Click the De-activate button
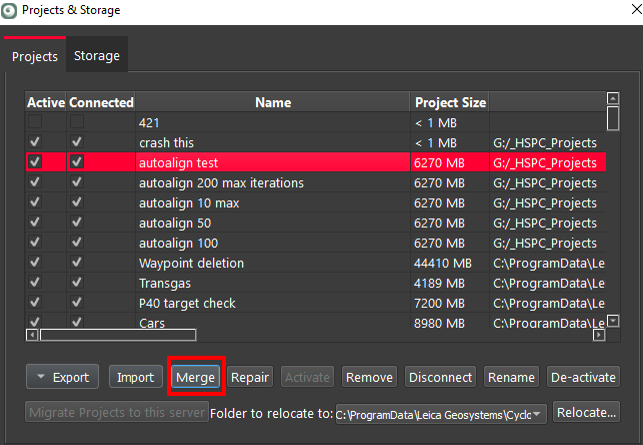 click(583, 377)
